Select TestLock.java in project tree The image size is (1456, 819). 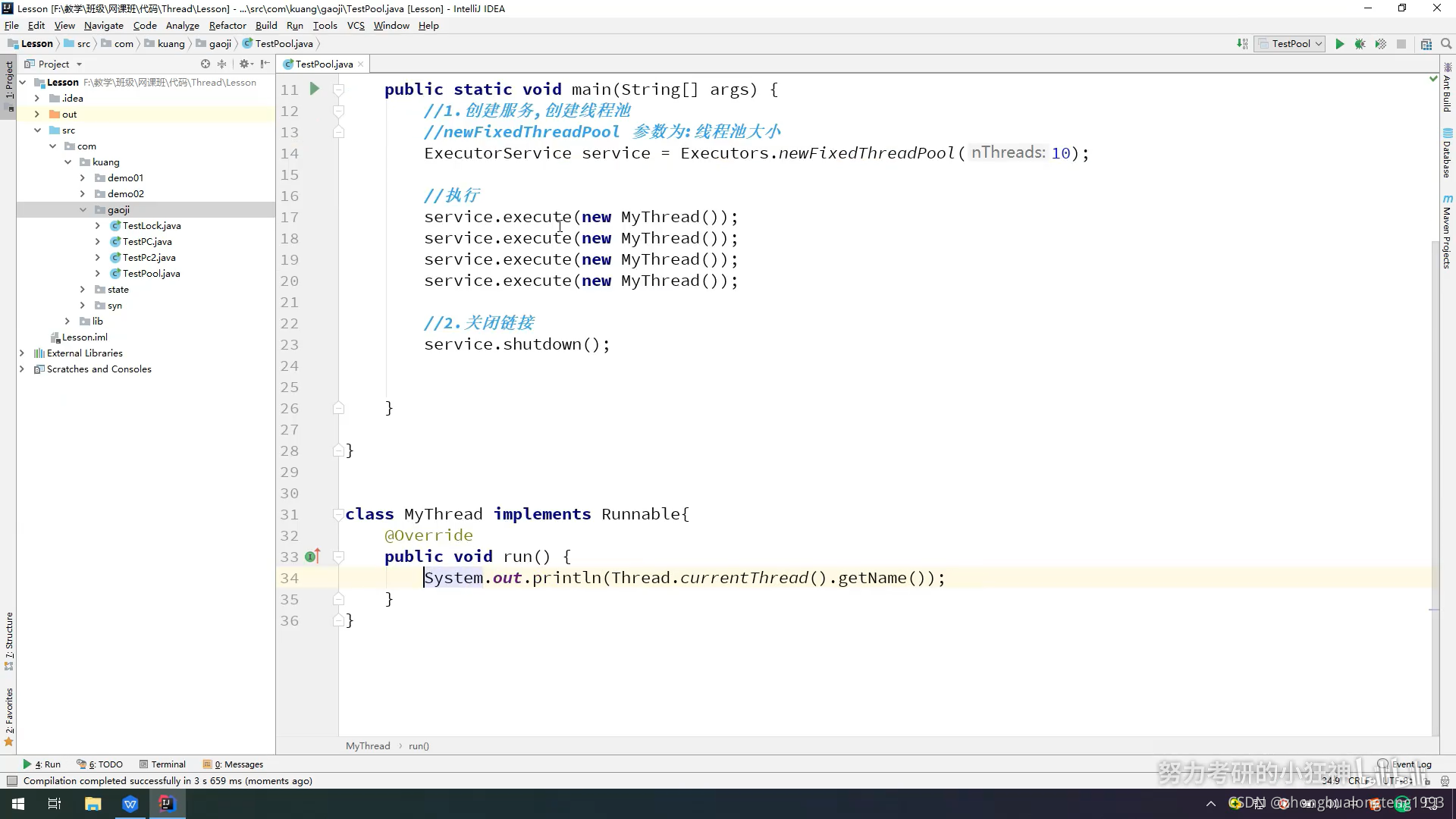click(x=151, y=226)
